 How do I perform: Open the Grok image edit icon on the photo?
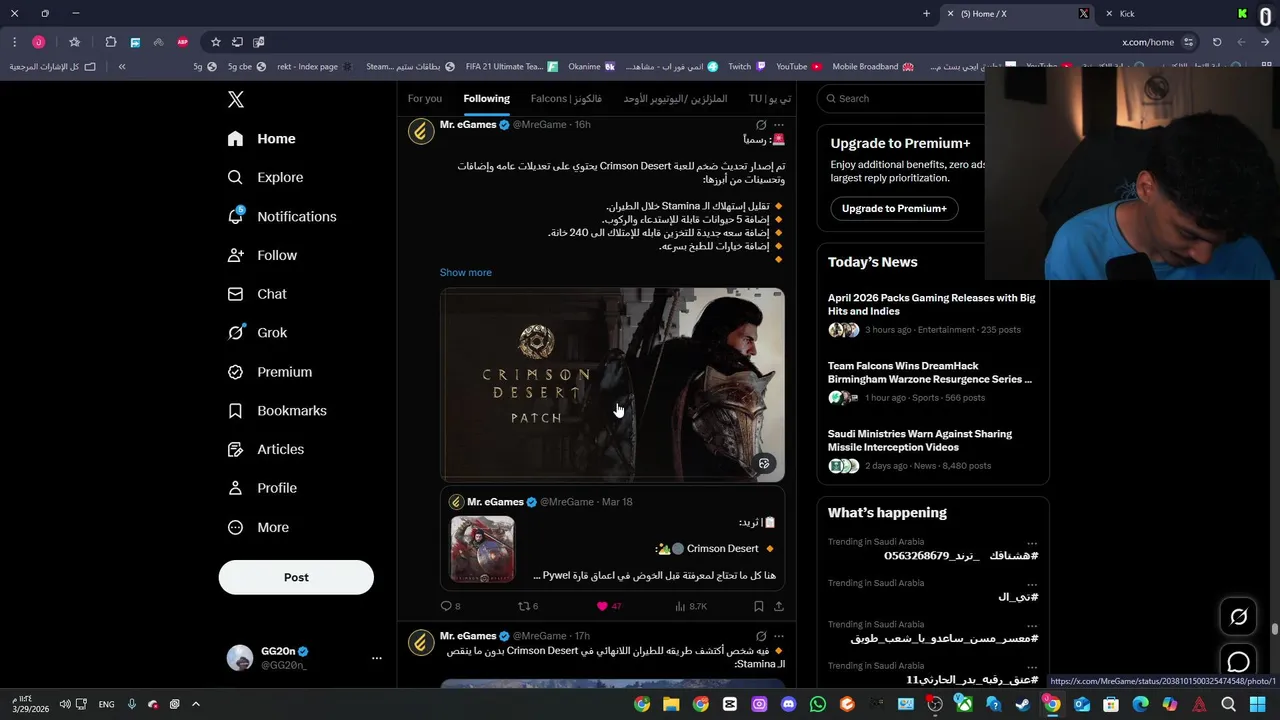click(764, 463)
